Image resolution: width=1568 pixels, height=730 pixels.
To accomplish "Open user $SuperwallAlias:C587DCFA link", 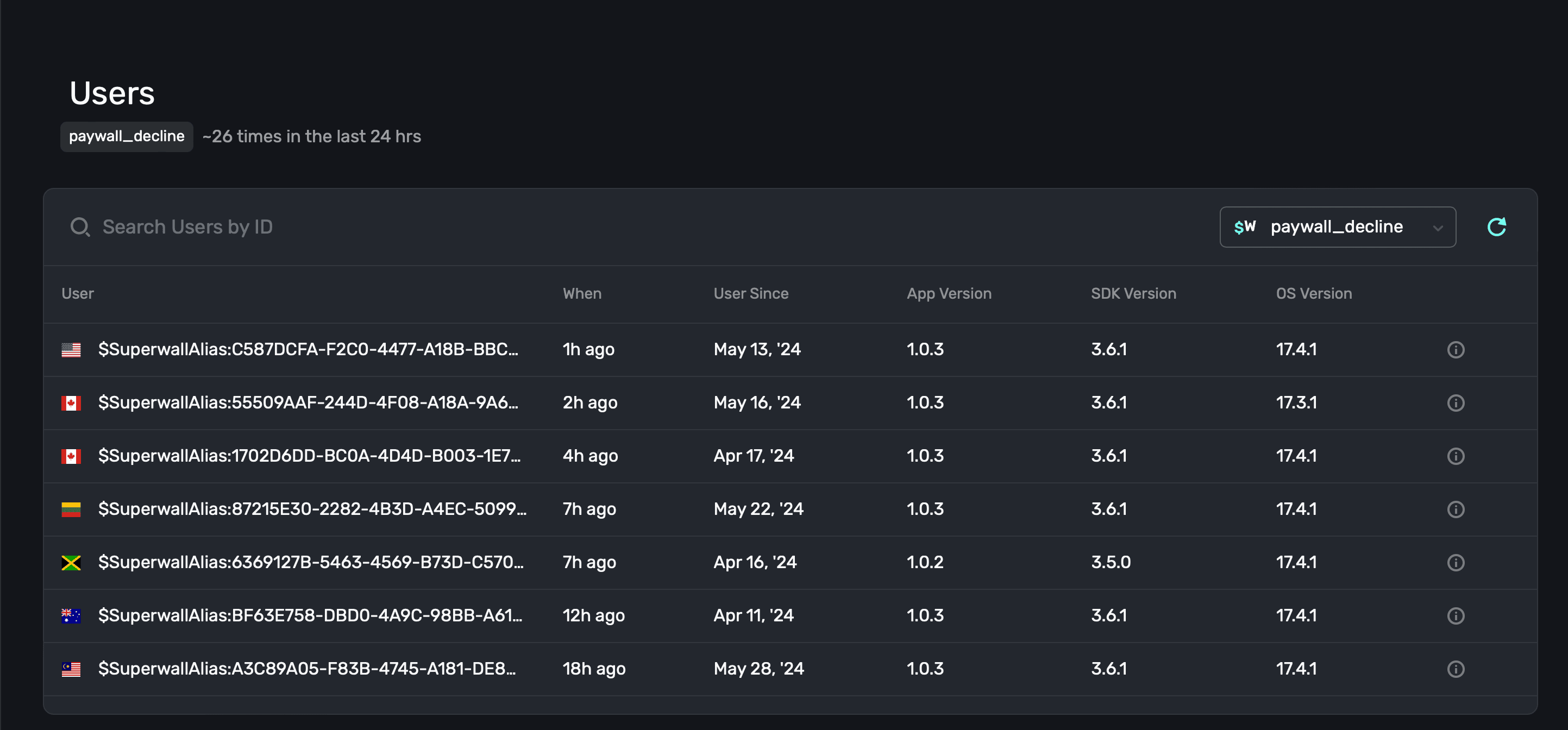I will click(x=308, y=349).
